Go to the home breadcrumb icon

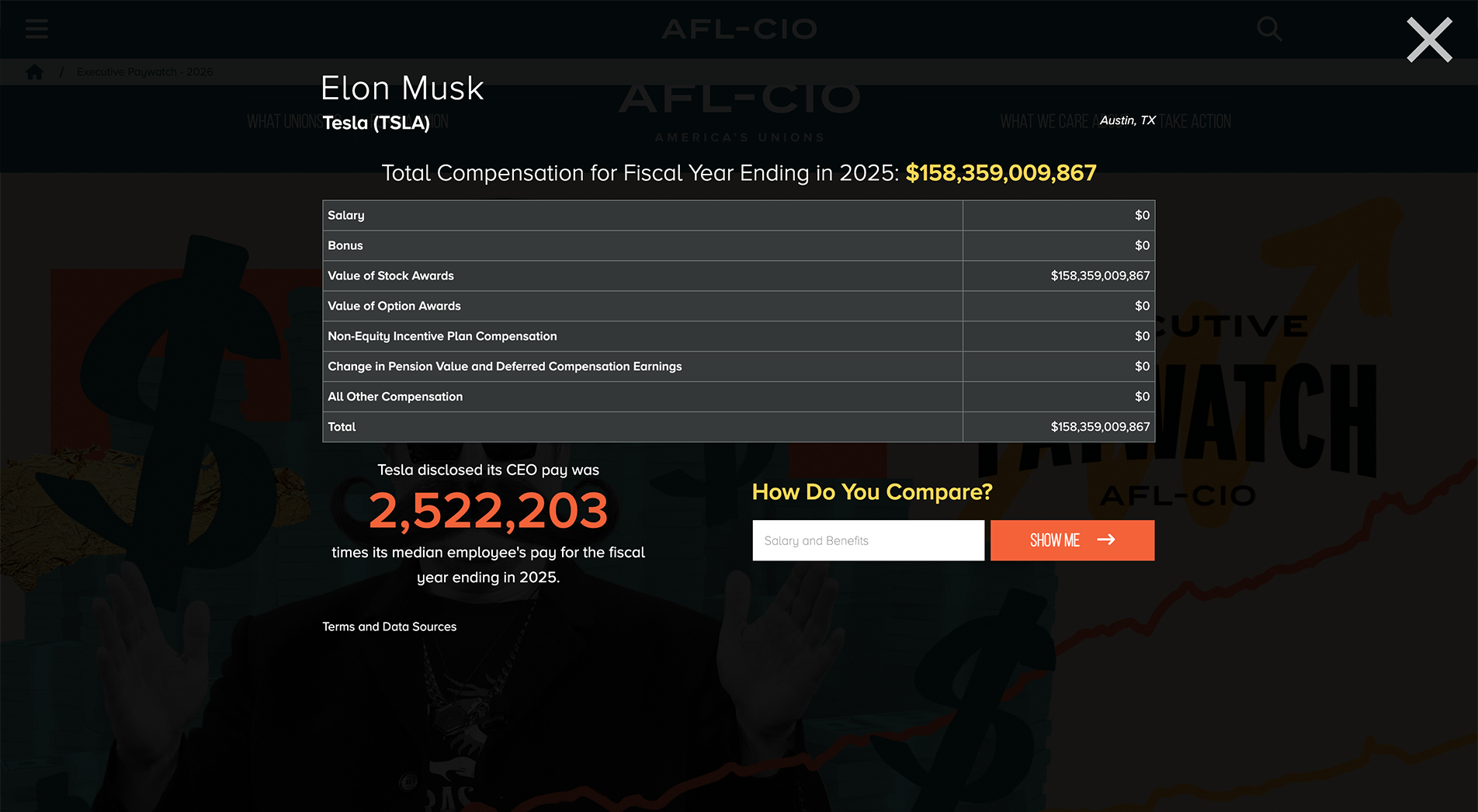[x=35, y=72]
